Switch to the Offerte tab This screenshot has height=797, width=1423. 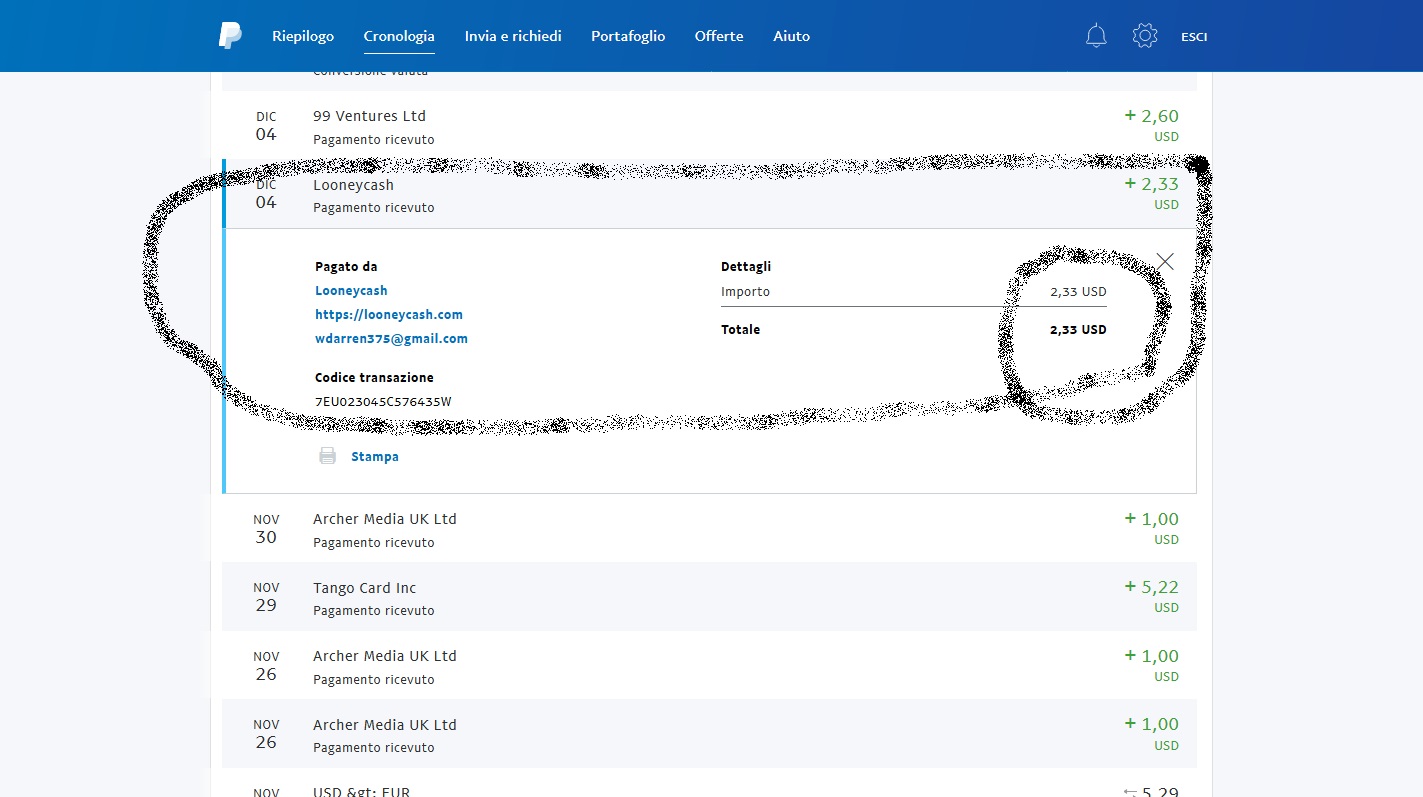pos(719,36)
